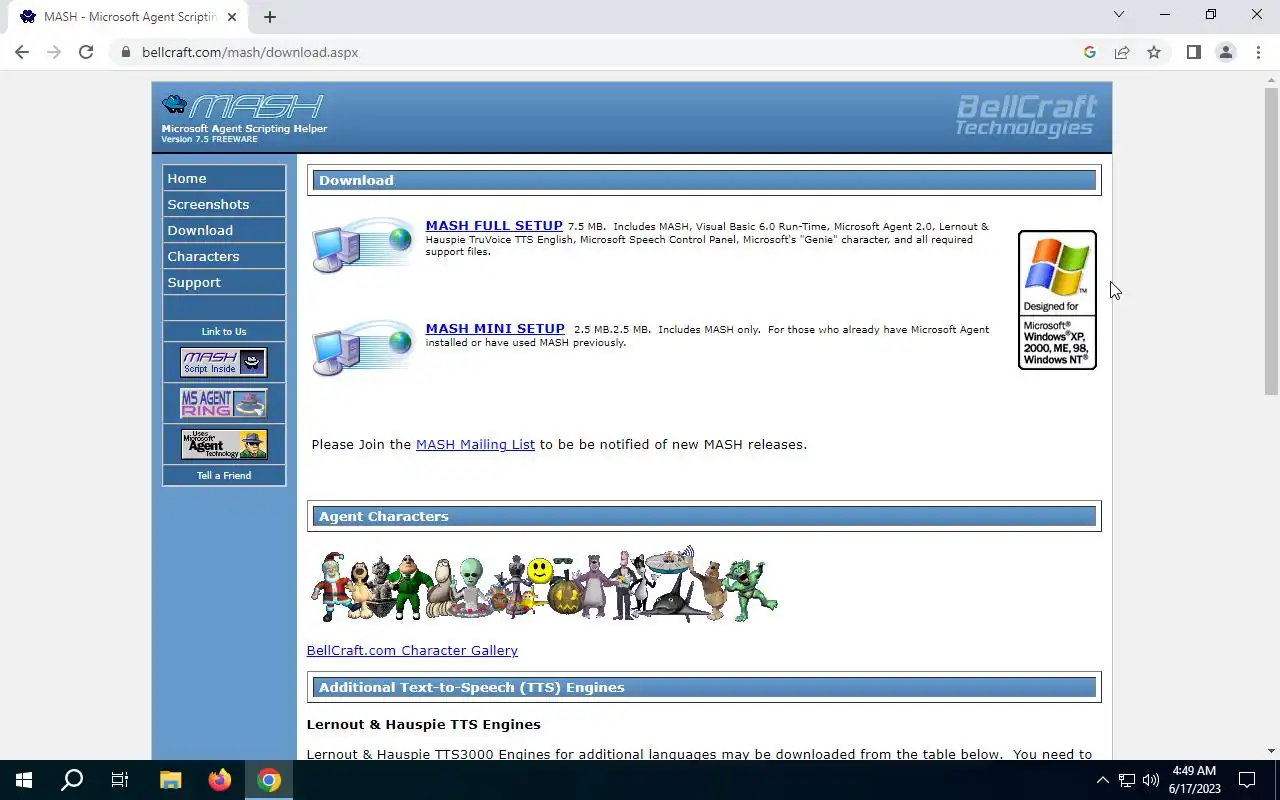The height and width of the screenshot is (800, 1280).
Task: Open Chrome's three-dot menu
Action: click(1258, 52)
